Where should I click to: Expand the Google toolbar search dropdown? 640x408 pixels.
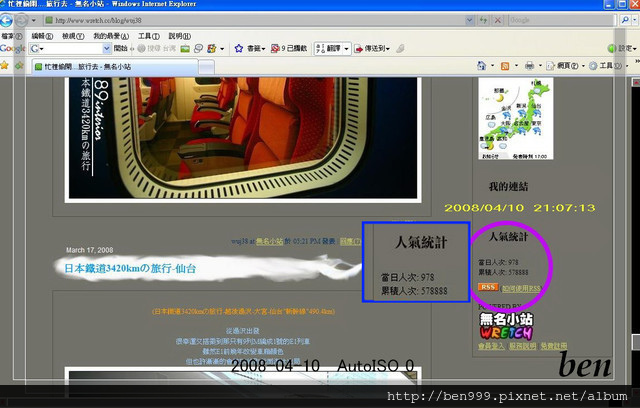tap(107, 49)
